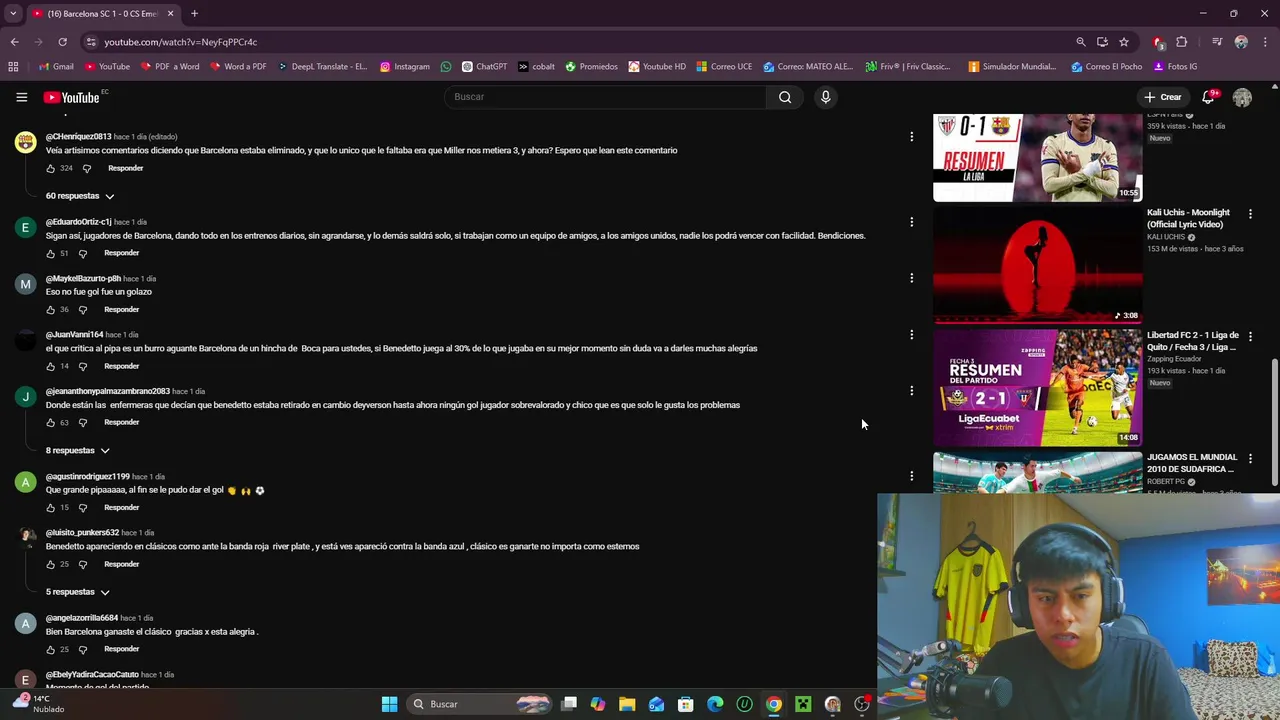
Task: Open the Instagram bookmark
Action: click(405, 67)
